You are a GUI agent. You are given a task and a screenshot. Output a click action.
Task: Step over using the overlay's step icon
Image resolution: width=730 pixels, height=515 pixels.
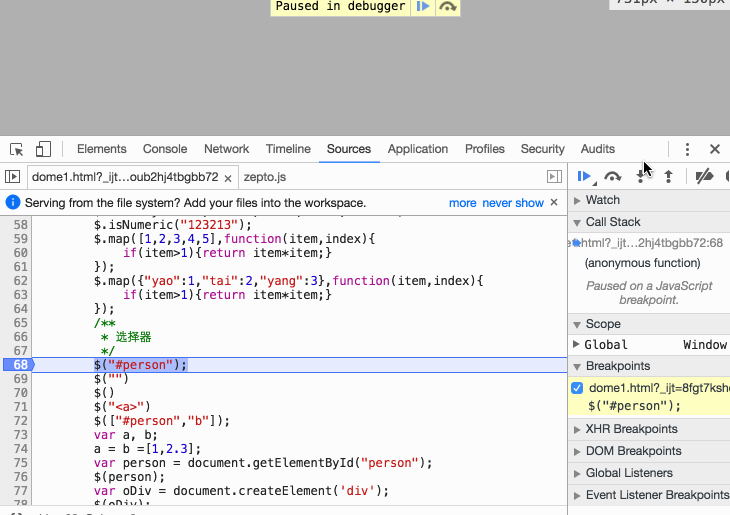[447, 7]
